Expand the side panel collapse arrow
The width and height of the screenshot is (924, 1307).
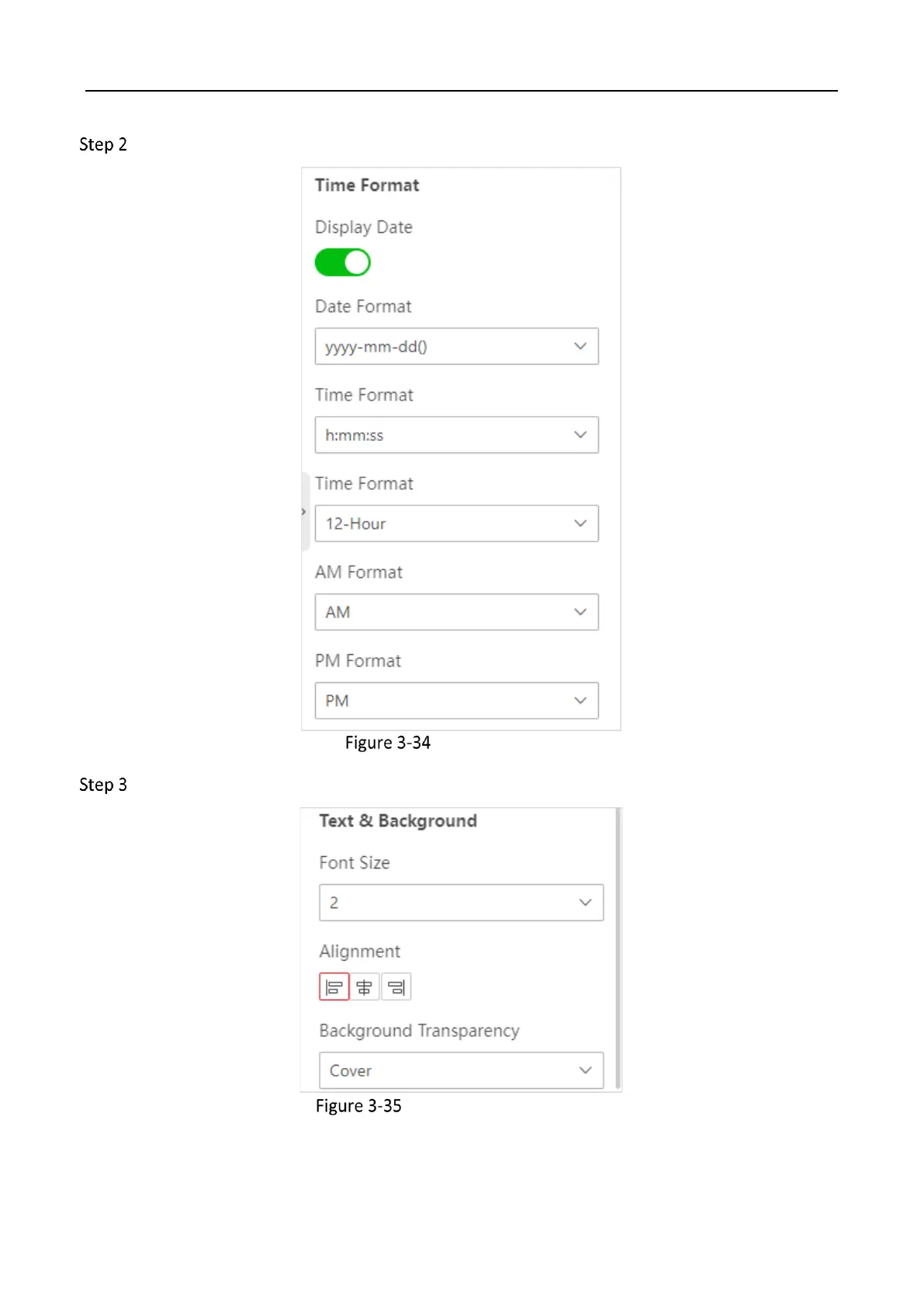click(304, 511)
